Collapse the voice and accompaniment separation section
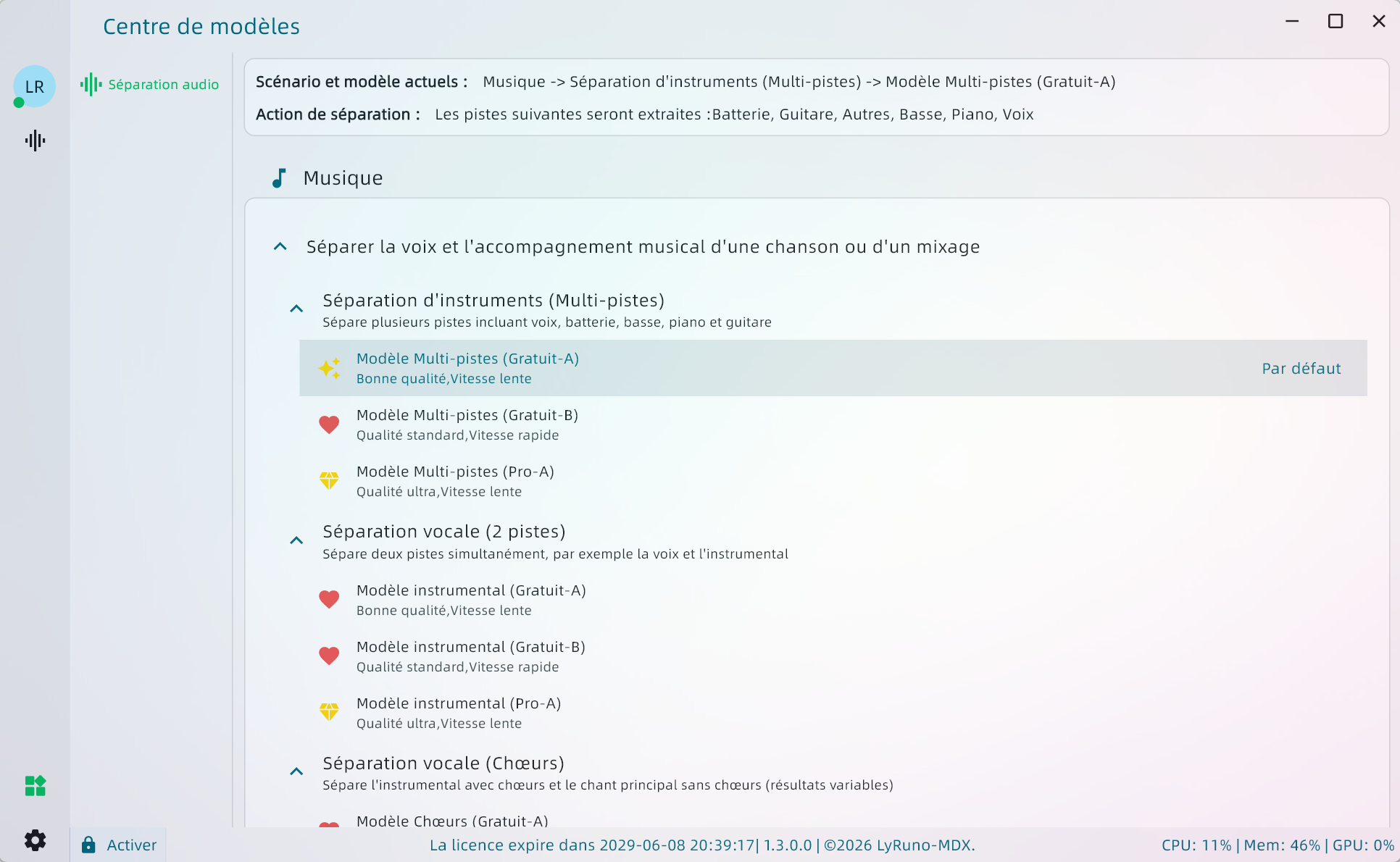 pyautogui.click(x=280, y=247)
